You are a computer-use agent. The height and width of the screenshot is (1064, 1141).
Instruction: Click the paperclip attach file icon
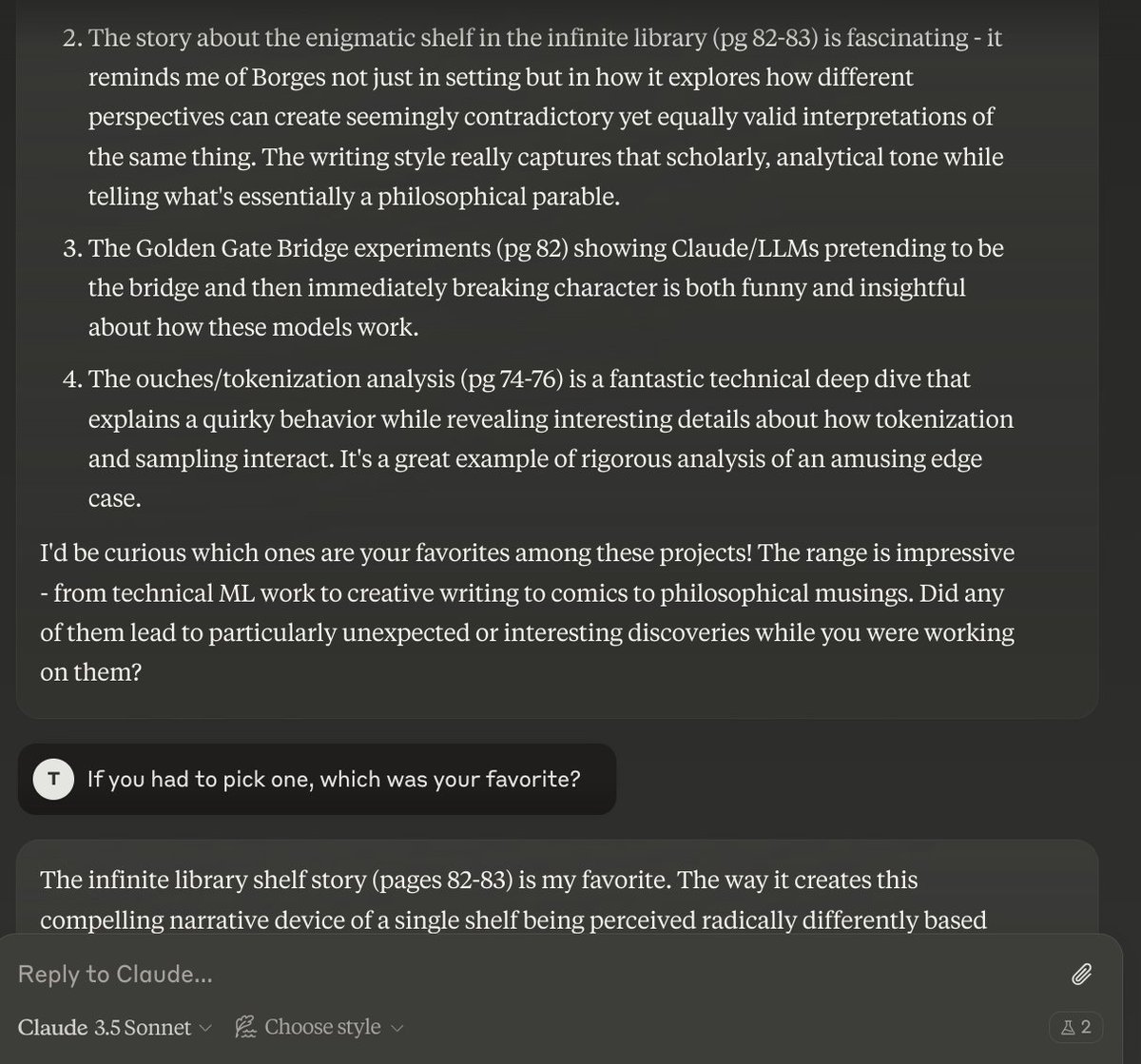pos(1081,974)
